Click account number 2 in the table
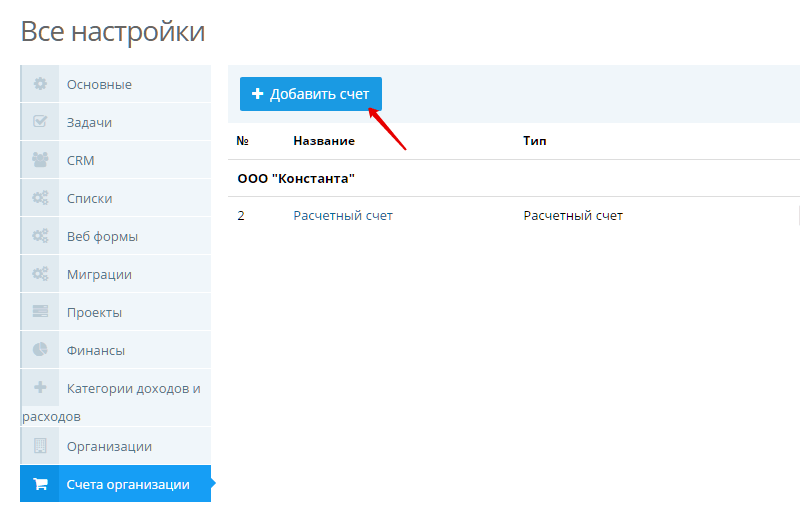Screen dimensions: 800x505 [x=241, y=216]
